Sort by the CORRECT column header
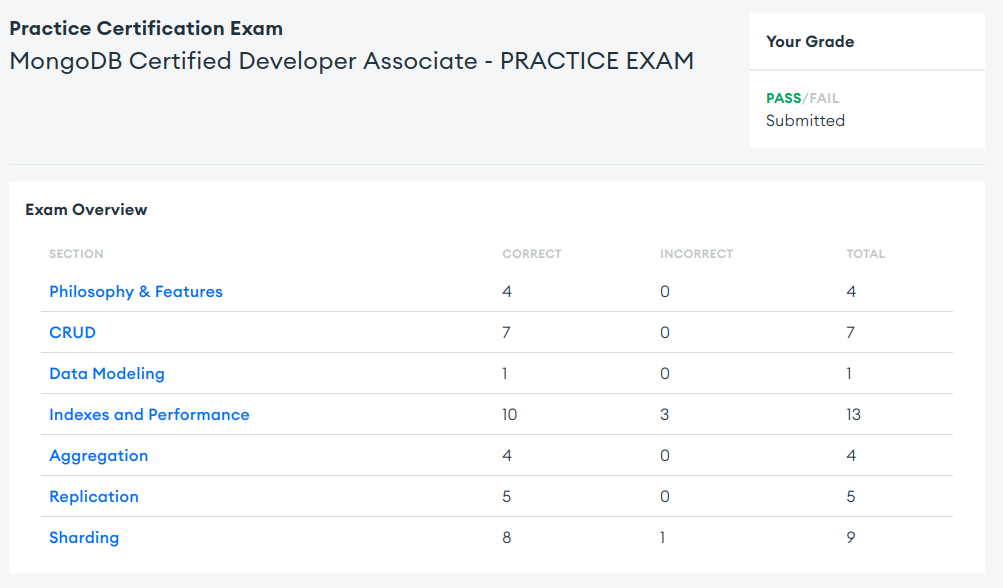 click(531, 254)
